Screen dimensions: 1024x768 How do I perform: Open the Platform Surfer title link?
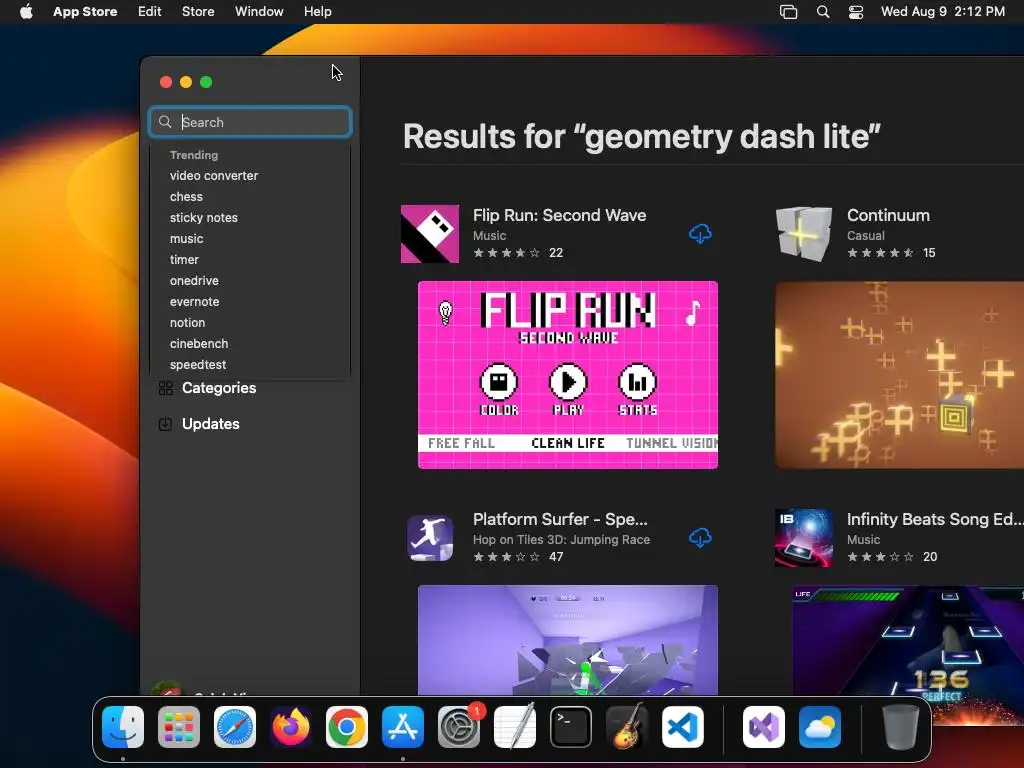pos(560,519)
